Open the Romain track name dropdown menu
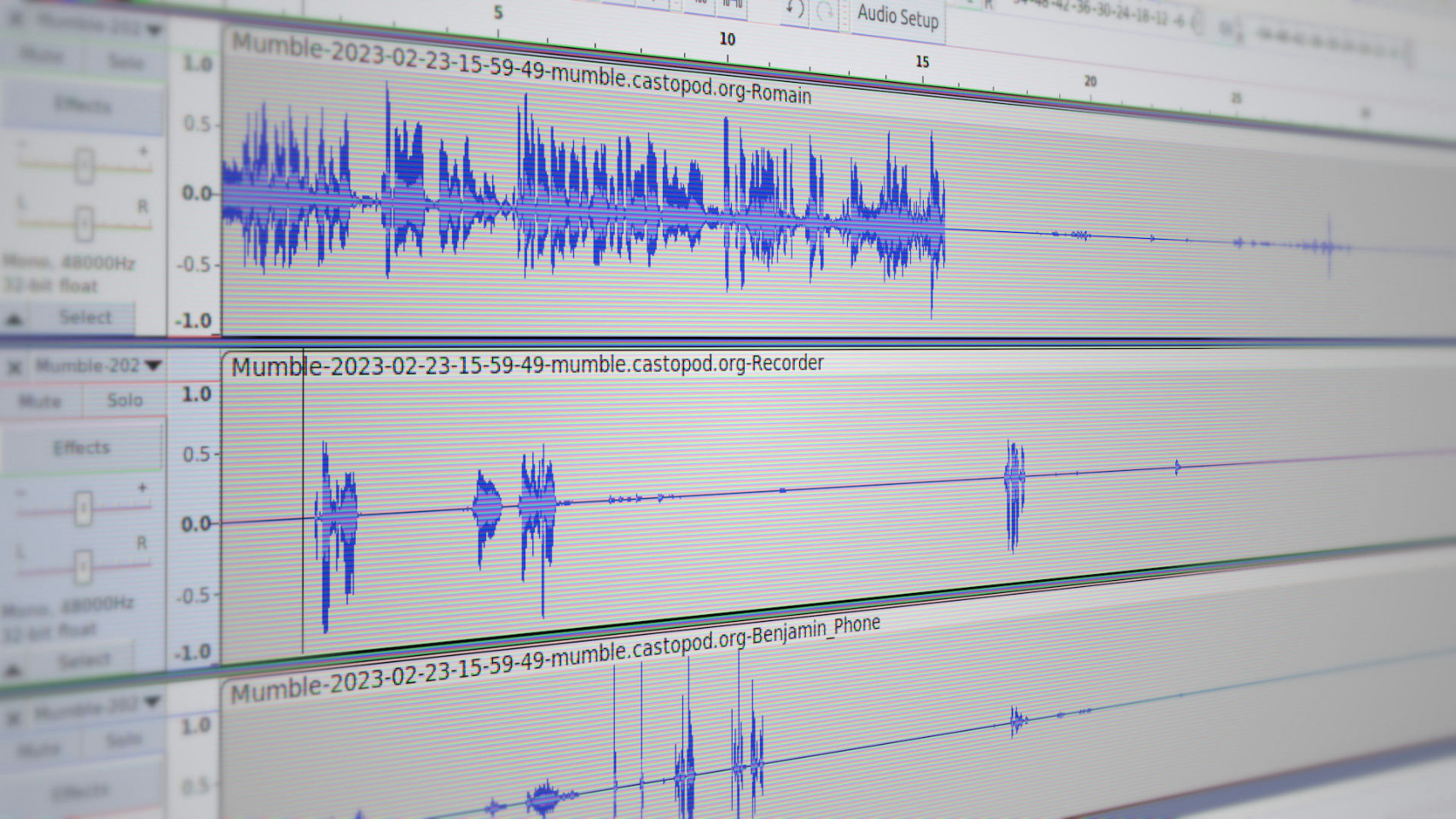 pos(154,30)
